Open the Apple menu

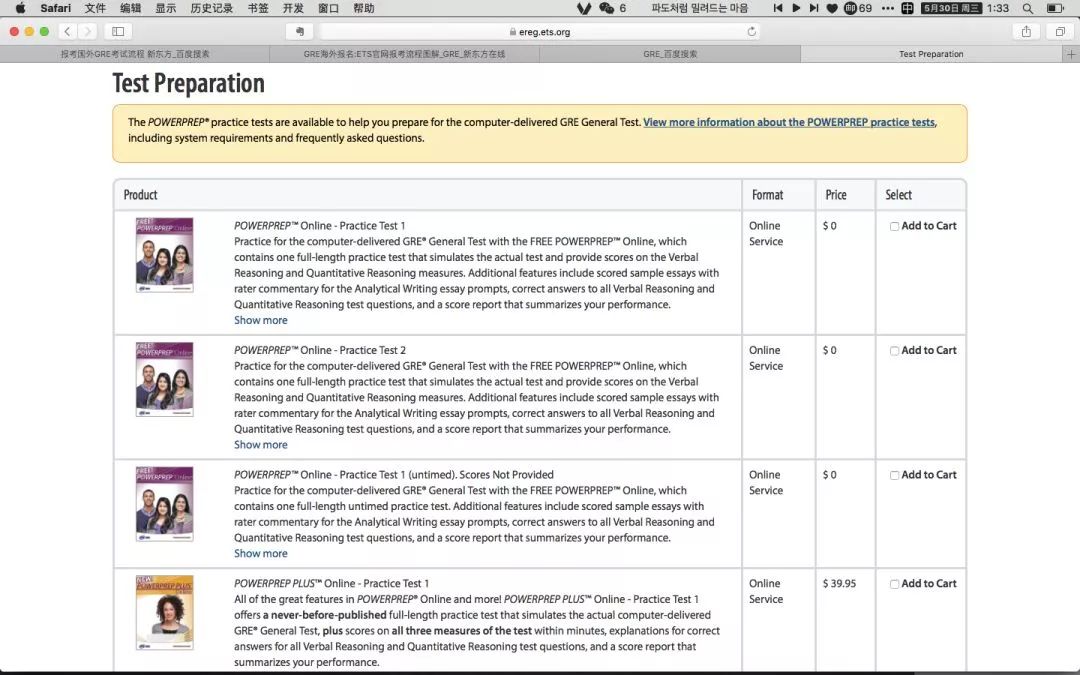pyautogui.click(x=20, y=8)
